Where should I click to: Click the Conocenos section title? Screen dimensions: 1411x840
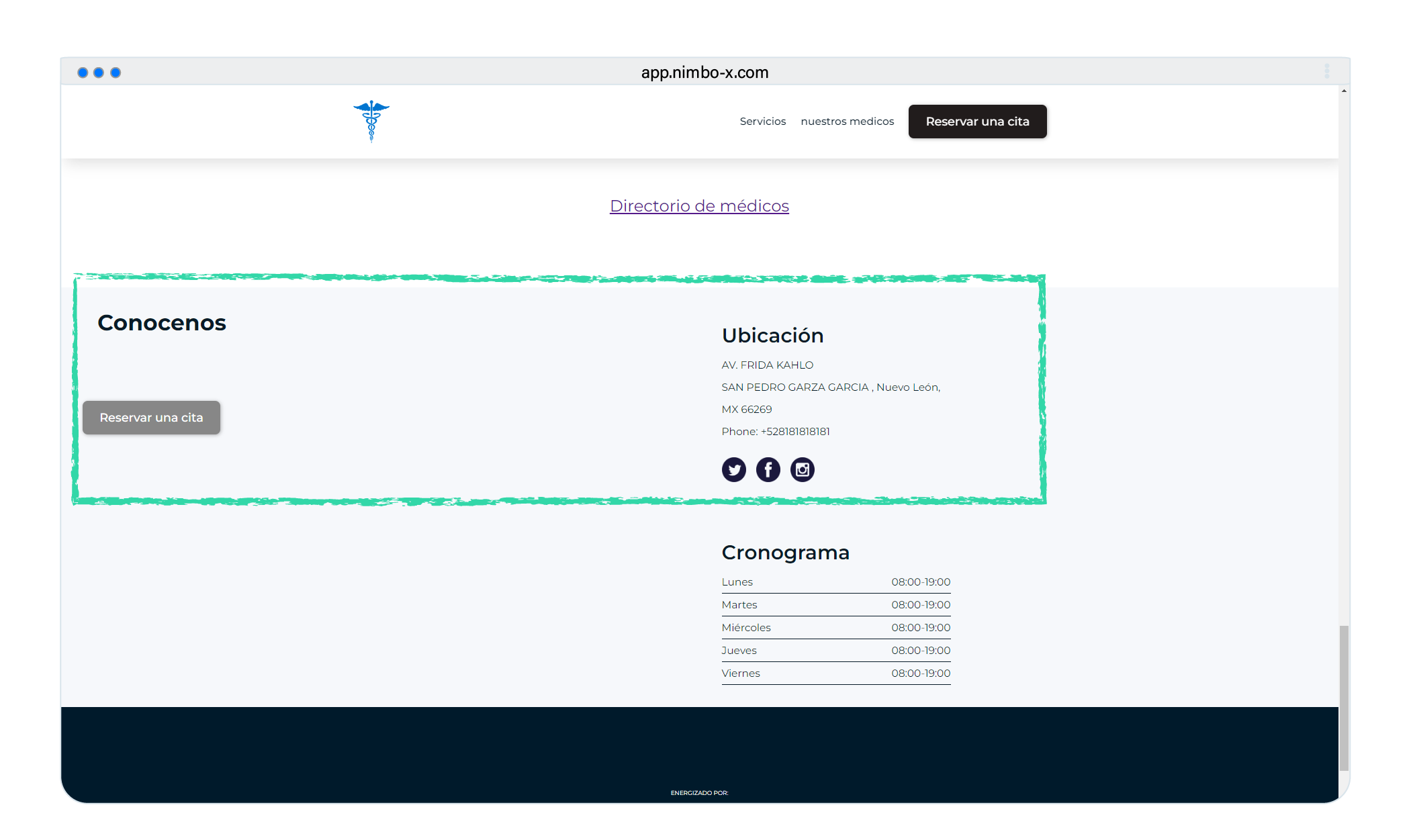coord(162,323)
